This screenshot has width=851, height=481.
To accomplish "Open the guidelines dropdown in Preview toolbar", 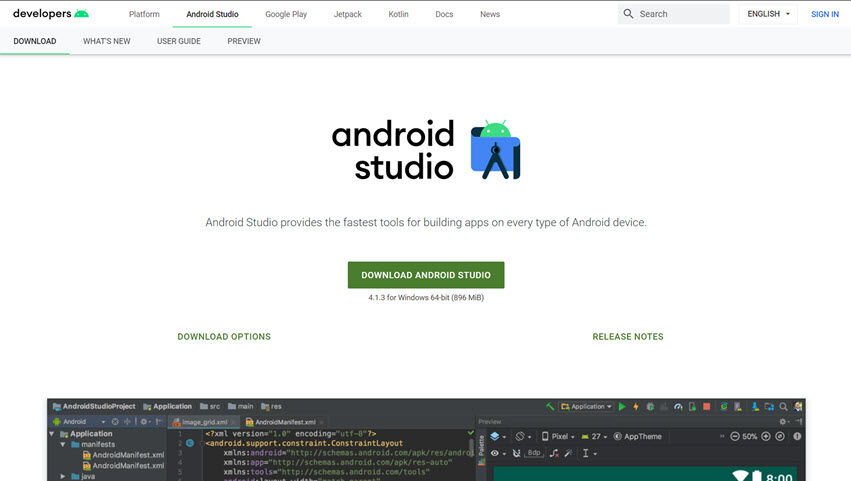I will [x=589, y=453].
